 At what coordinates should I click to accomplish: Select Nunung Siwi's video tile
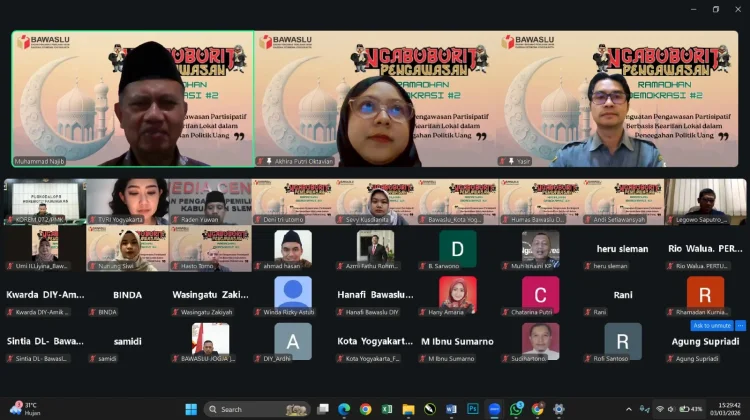[128, 248]
